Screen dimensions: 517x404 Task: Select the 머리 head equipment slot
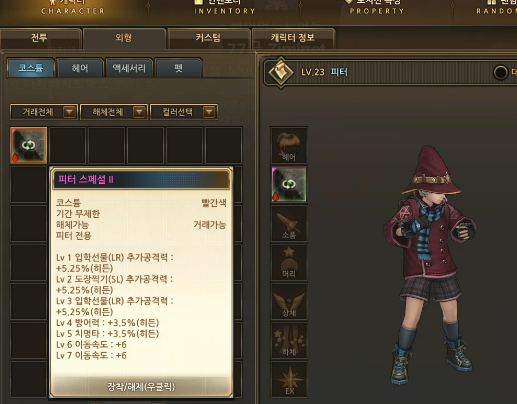289,262
